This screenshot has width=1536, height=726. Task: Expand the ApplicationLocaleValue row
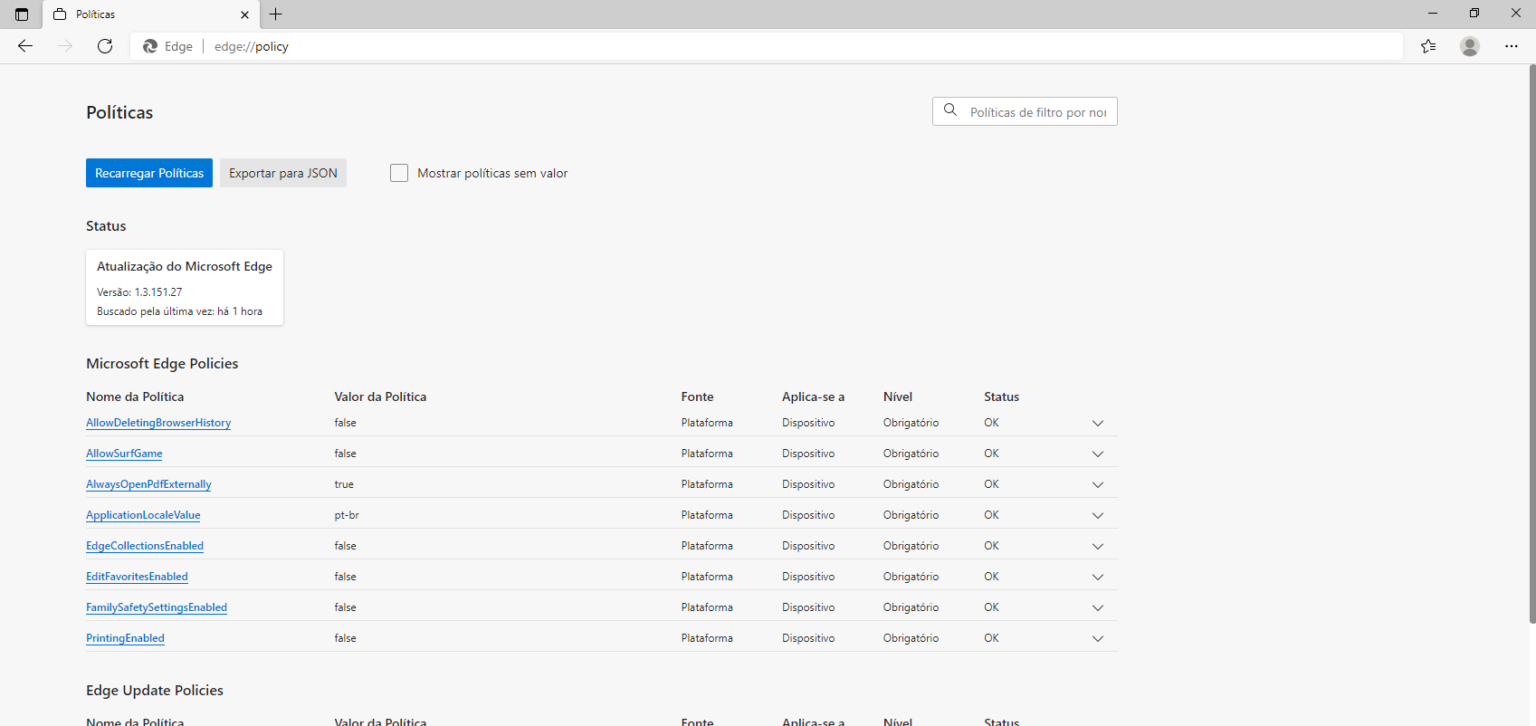click(x=1097, y=514)
